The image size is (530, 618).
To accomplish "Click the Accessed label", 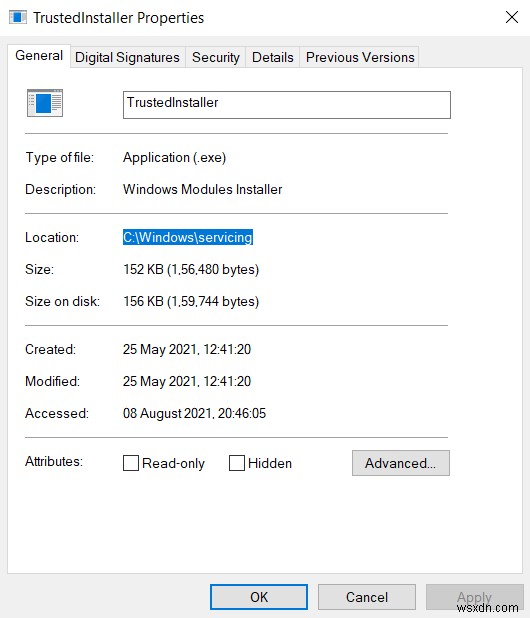I will point(57,413).
